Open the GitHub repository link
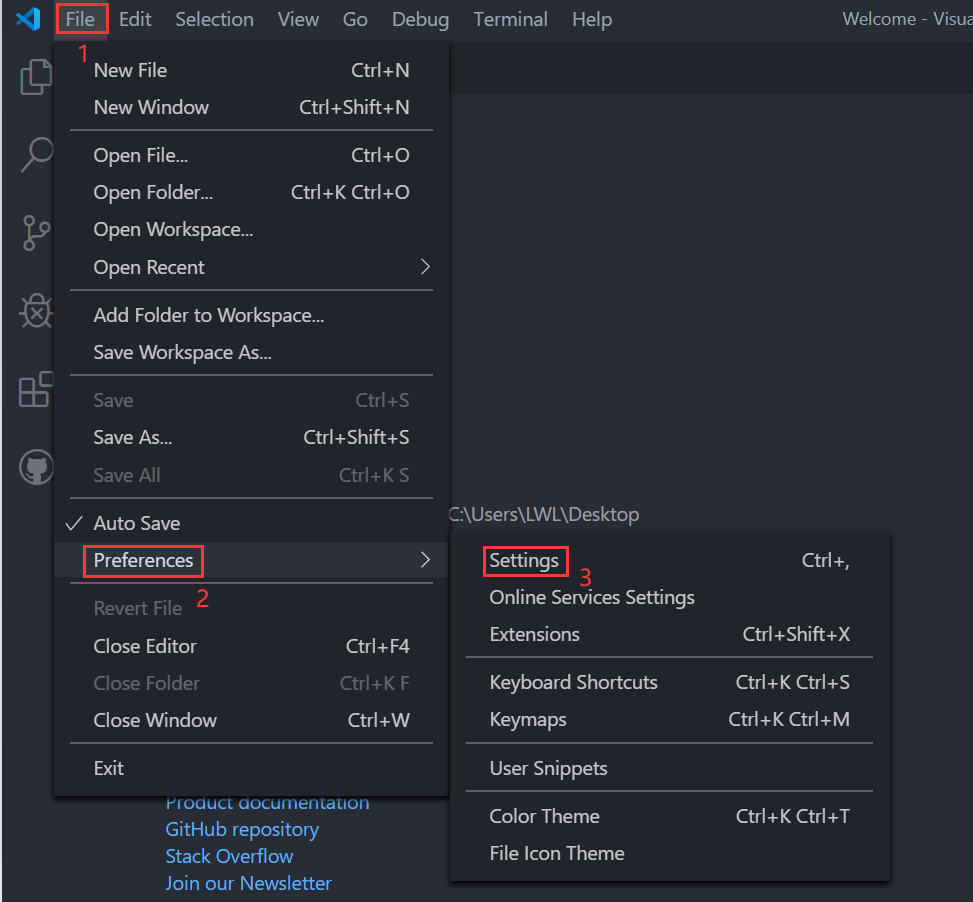973x902 pixels. point(242,829)
